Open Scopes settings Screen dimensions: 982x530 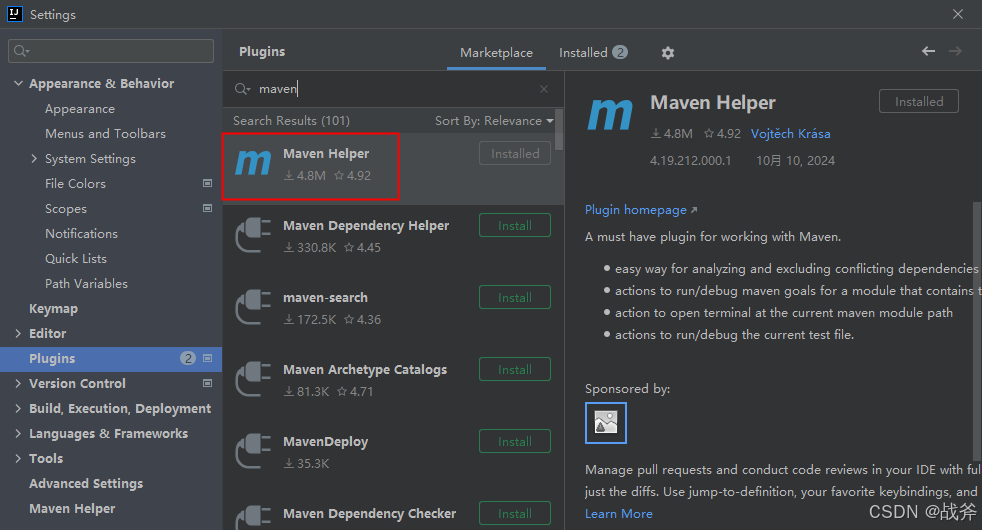[x=66, y=209]
